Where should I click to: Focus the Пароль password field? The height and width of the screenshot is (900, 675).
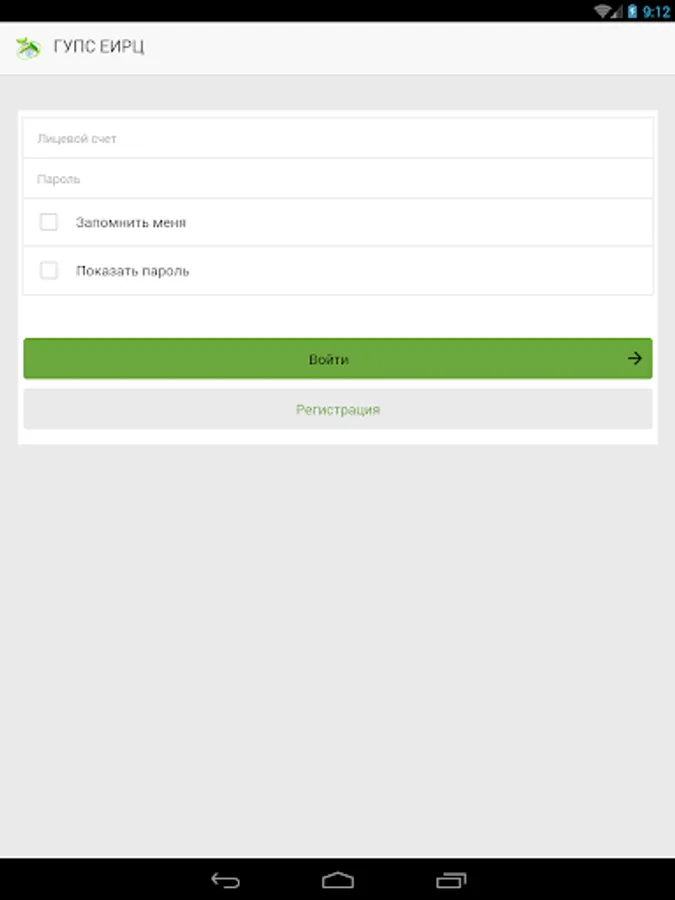[x=338, y=179]
